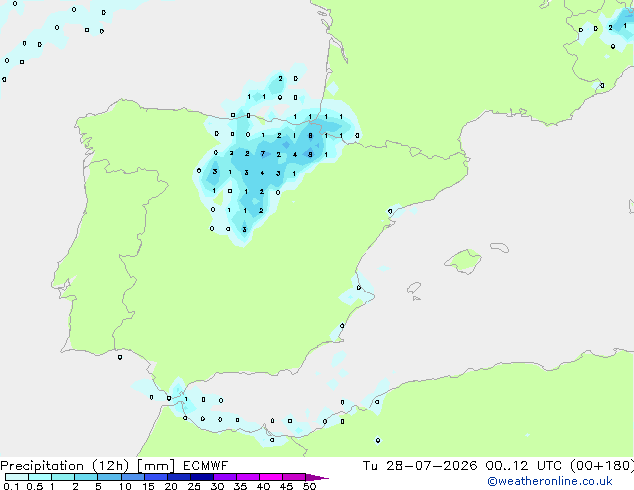Click the legend label '15'
This screenshot has height=490, width=634.
click(148, 486)
